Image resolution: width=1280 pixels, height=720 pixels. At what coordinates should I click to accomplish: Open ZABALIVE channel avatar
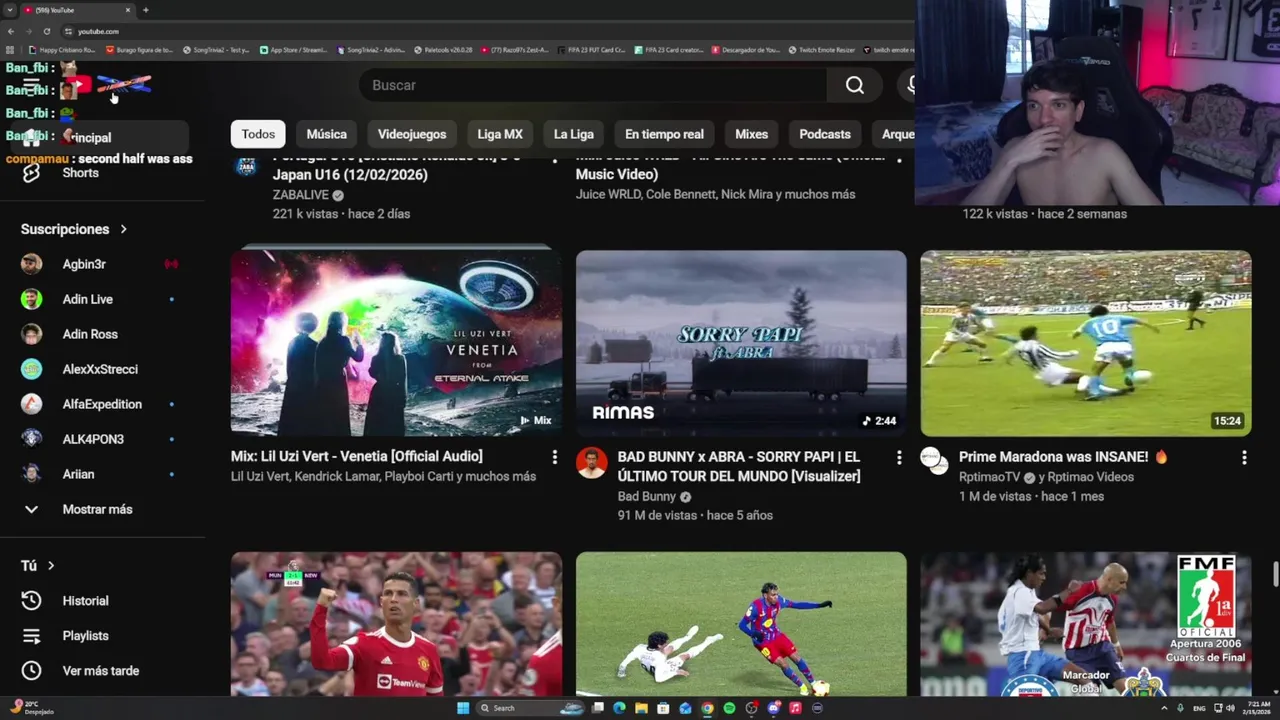(246, 166)
